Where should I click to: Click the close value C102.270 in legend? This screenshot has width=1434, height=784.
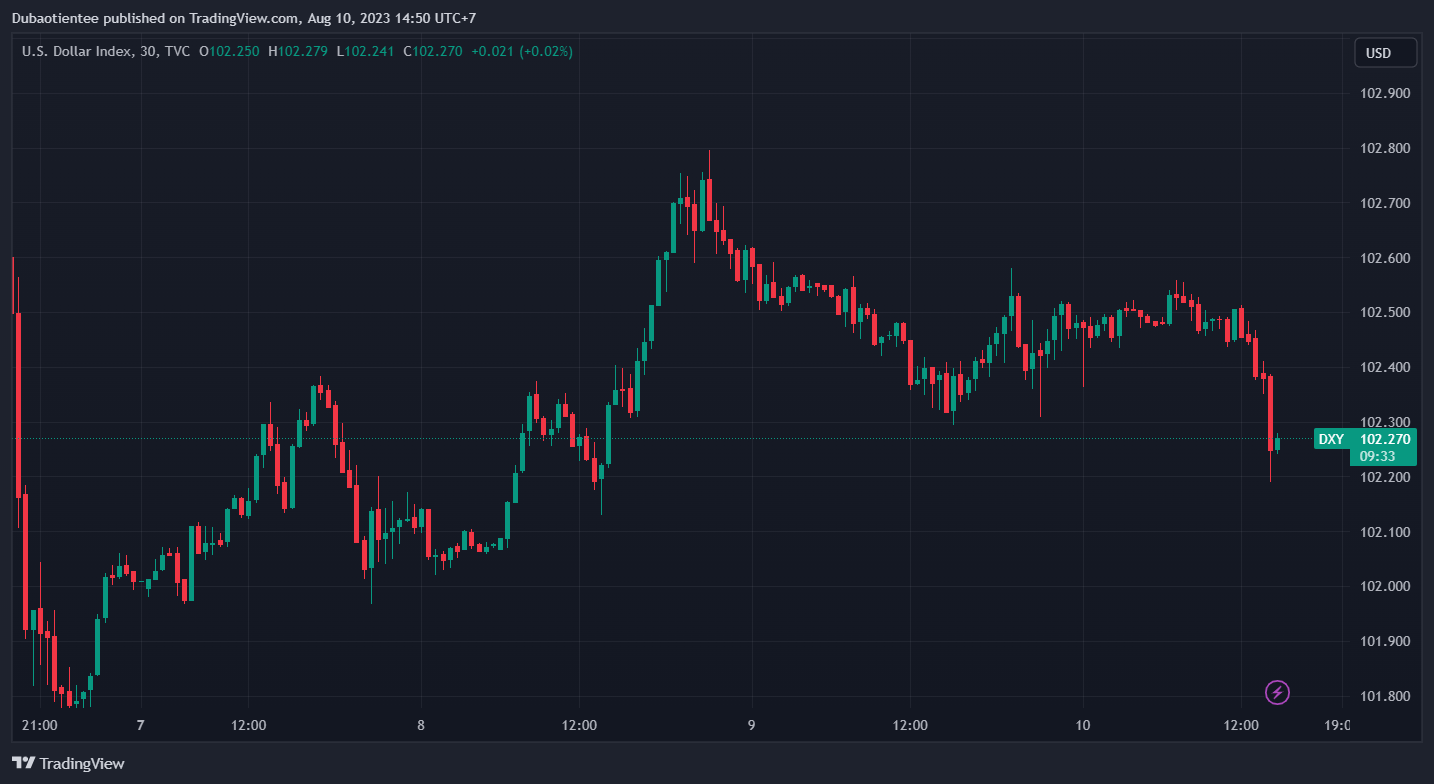coord(433,51)
